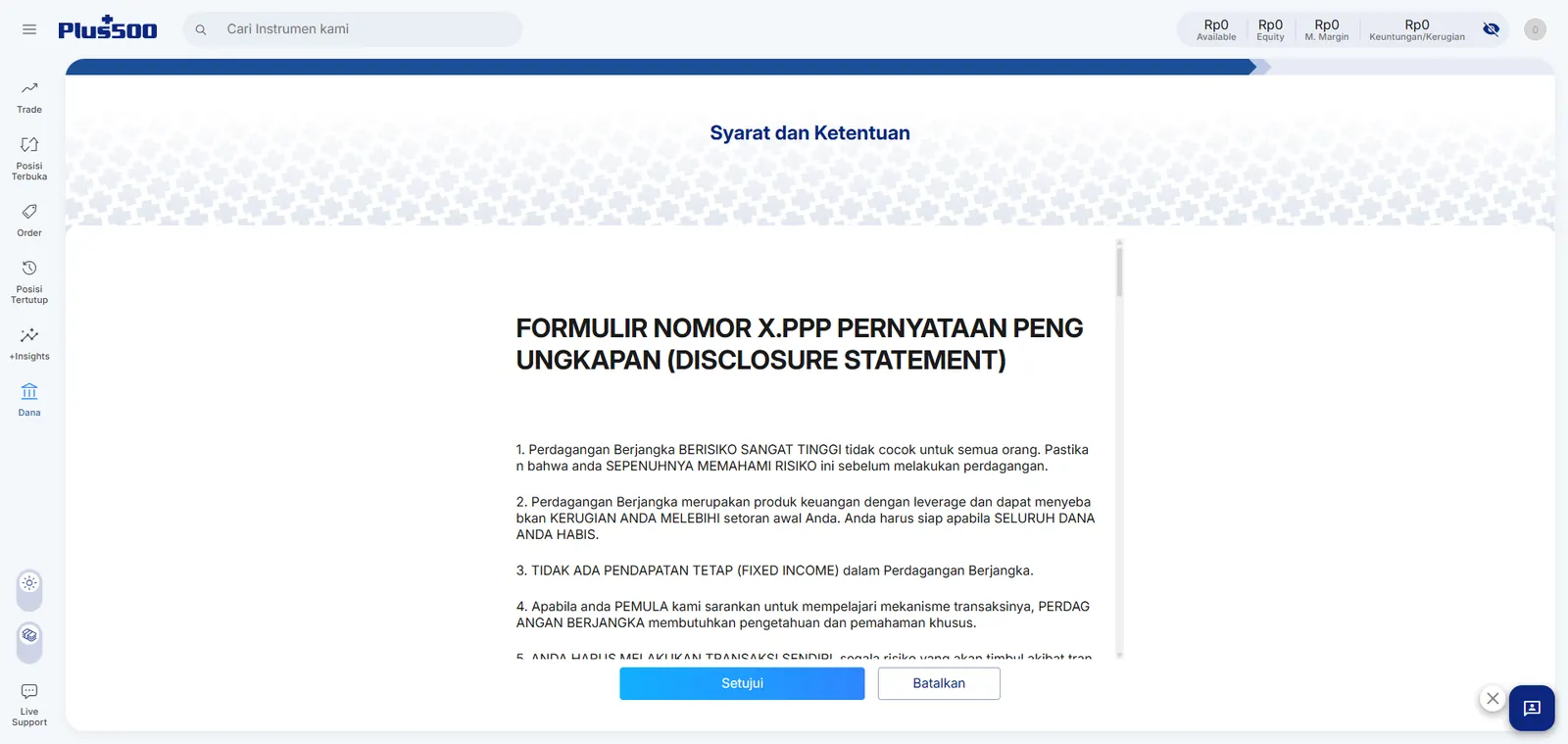Open the user profile avatar
Image resolution: width=1568 pixels, height=744 pixels.
(1536, 29)
